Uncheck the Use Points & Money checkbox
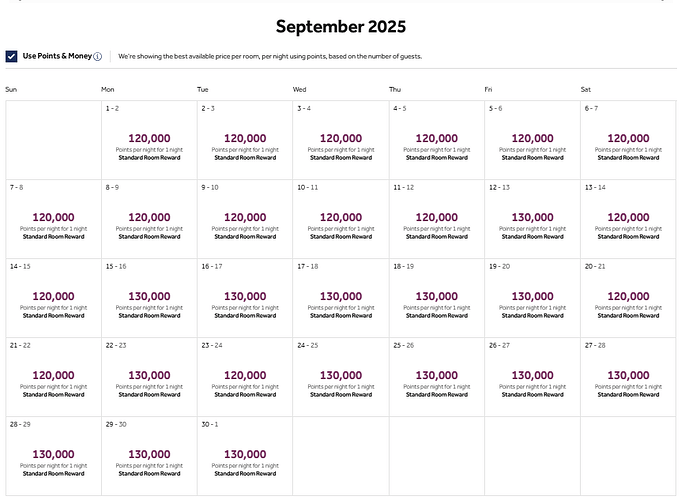This screenshot has height=500, width=684. 11,56
